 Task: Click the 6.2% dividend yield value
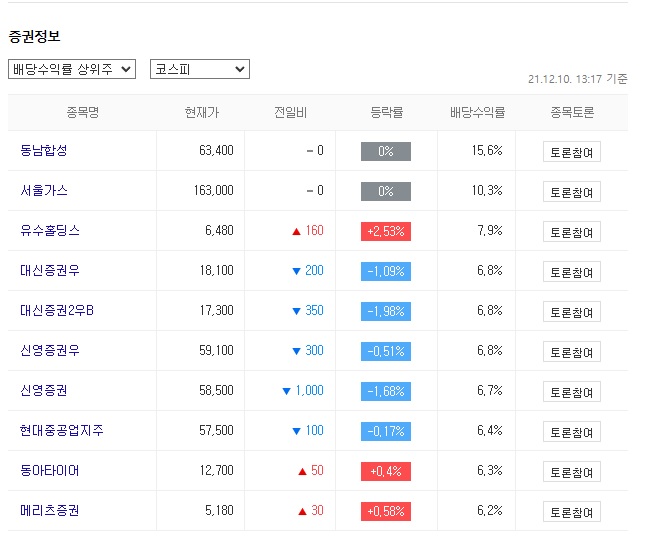pyautogui.click(x=490, y=511)
